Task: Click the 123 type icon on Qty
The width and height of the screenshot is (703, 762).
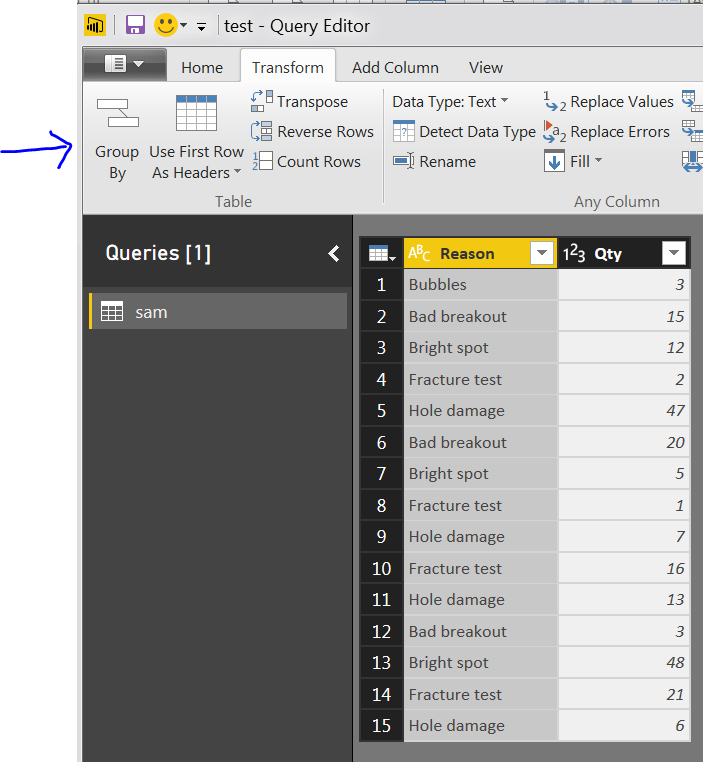Action: (574, 253)
